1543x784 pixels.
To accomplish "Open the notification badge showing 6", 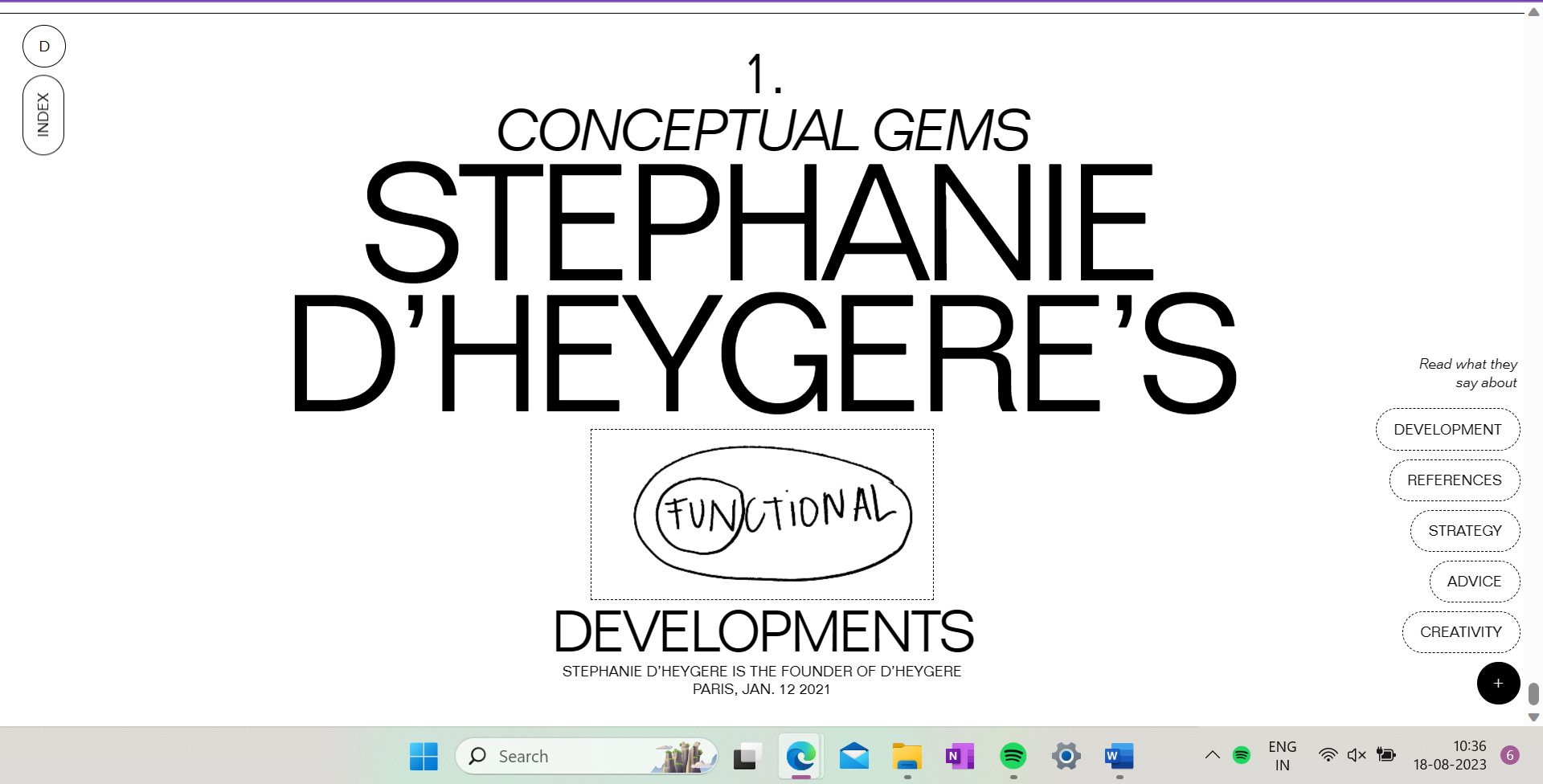I will [x=1510, y=755].
